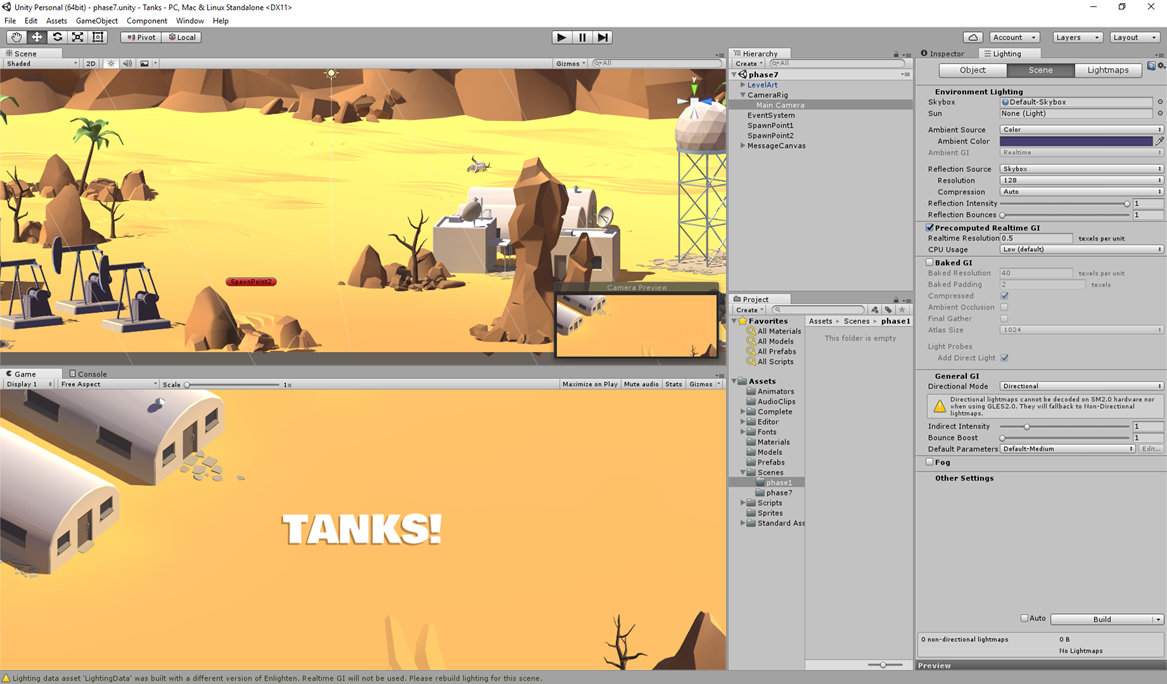The image size is (1167, 684).
Task: Open All Materials favorite search
Action: click(x=774, y=331)
